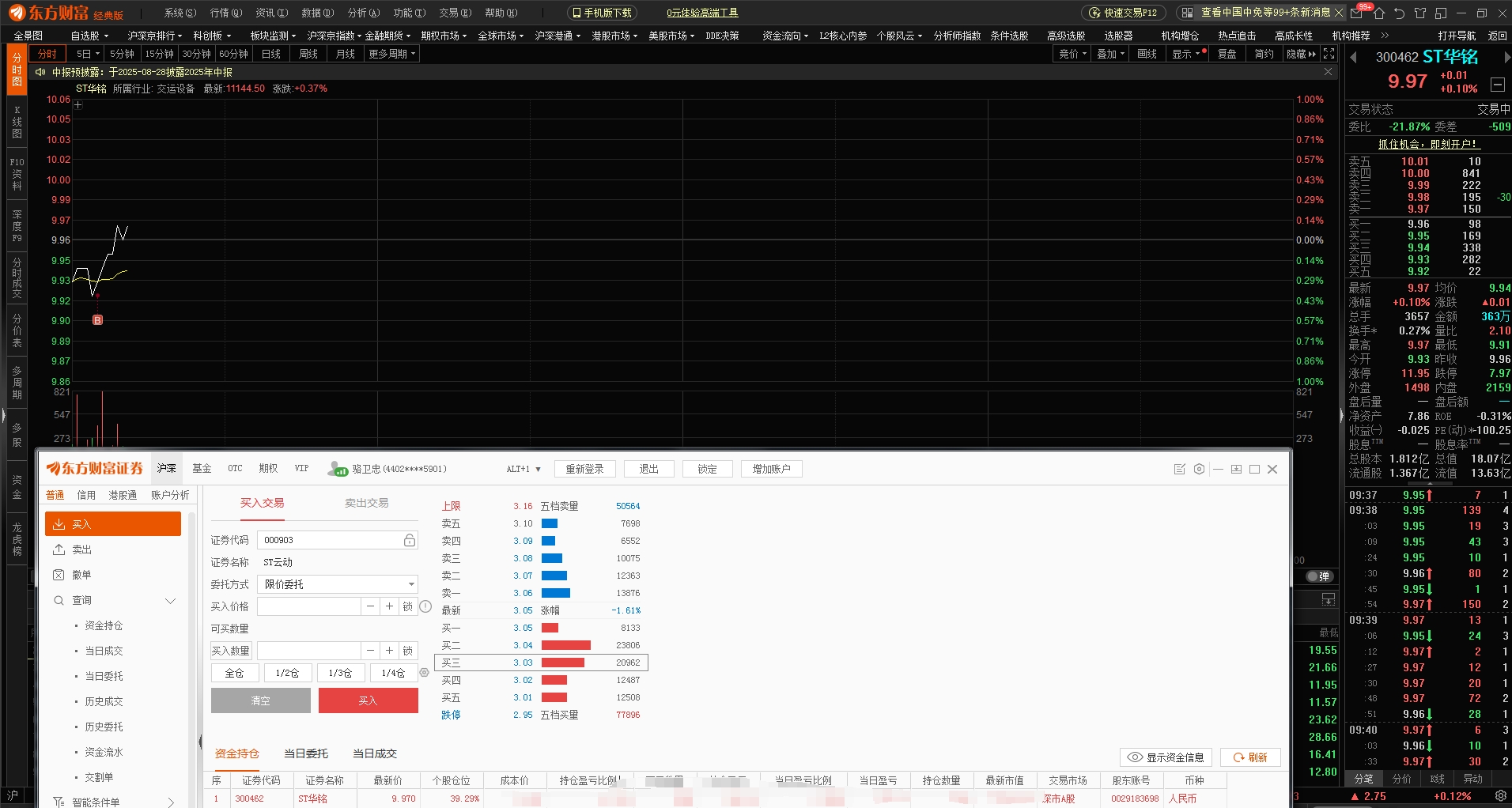
Task: Toggle 显示资金信息 eye button
Action: [1166, 757]
